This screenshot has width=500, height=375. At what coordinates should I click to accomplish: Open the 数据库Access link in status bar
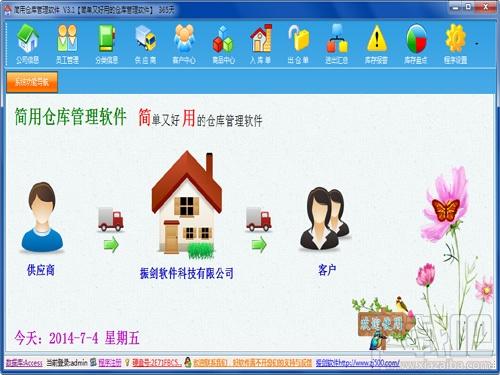pos(24,362)
